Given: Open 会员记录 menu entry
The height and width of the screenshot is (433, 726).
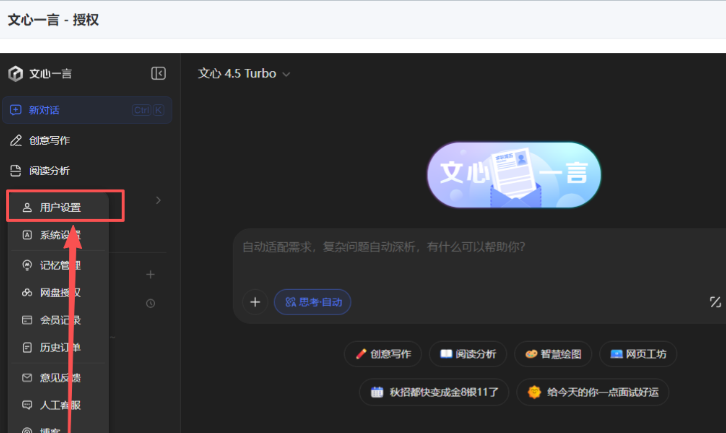Looking at the screenshot, I should (x=59, y=320).
